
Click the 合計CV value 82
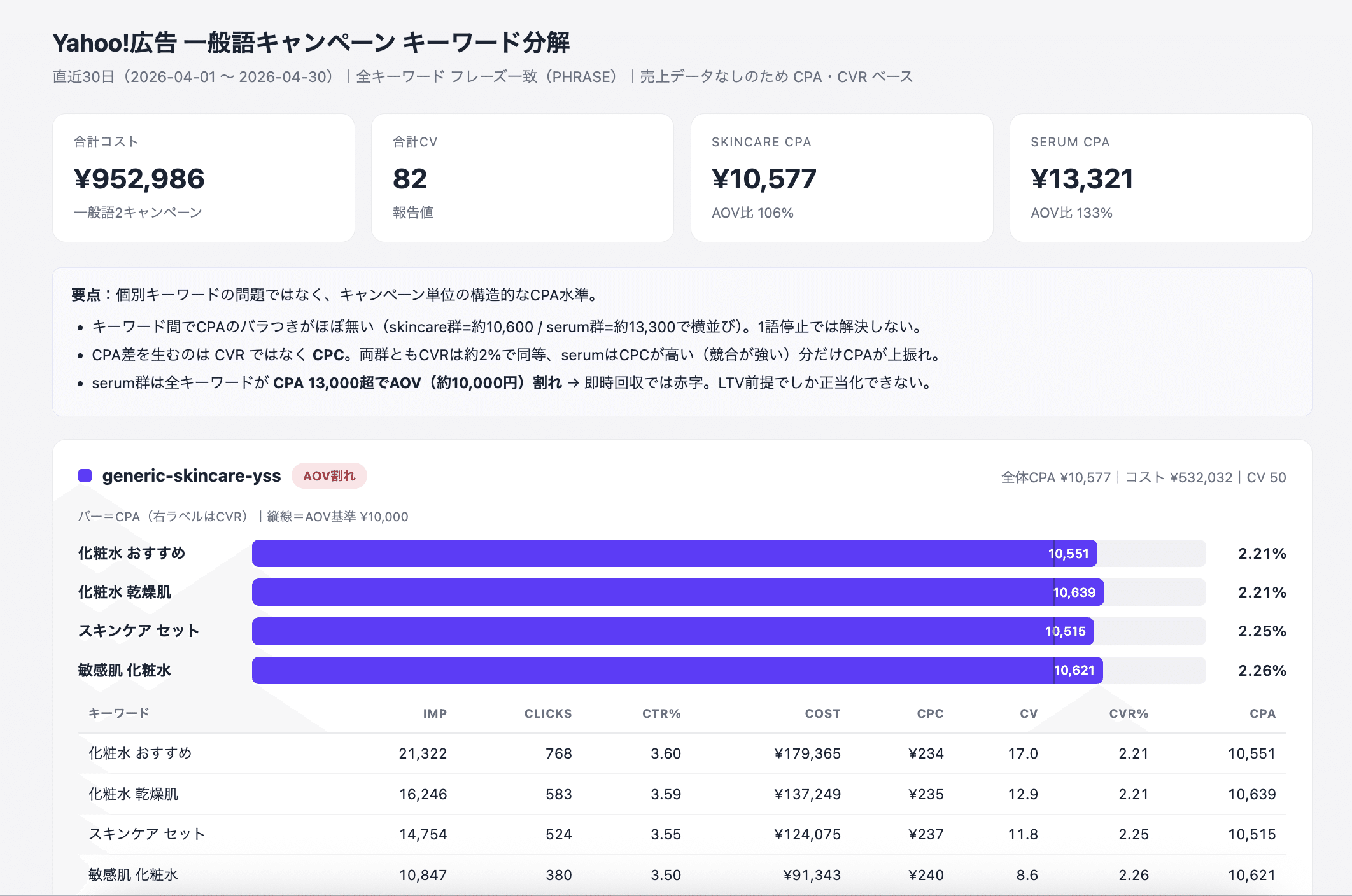click(410, 179)
